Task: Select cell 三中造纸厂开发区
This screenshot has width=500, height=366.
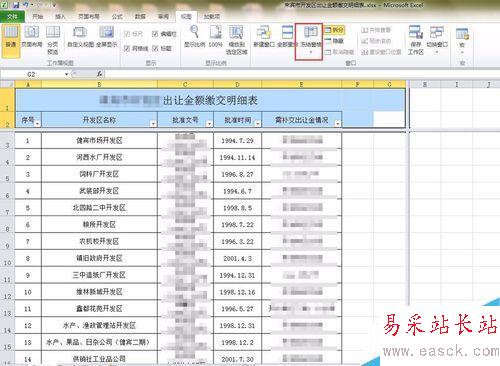Action: point(99,275)
